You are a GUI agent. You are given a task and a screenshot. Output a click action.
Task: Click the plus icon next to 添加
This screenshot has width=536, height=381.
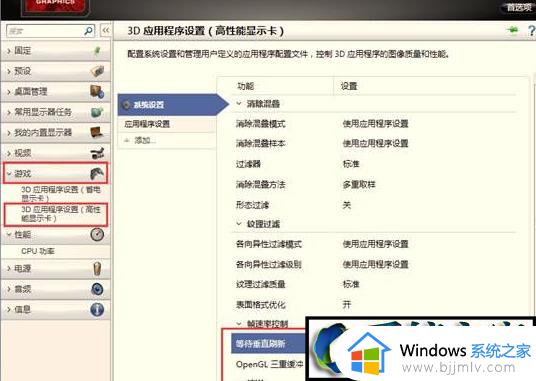point(127,140)
